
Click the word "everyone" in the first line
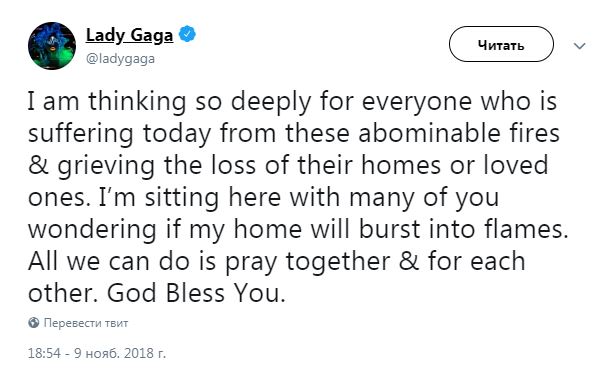417,103
